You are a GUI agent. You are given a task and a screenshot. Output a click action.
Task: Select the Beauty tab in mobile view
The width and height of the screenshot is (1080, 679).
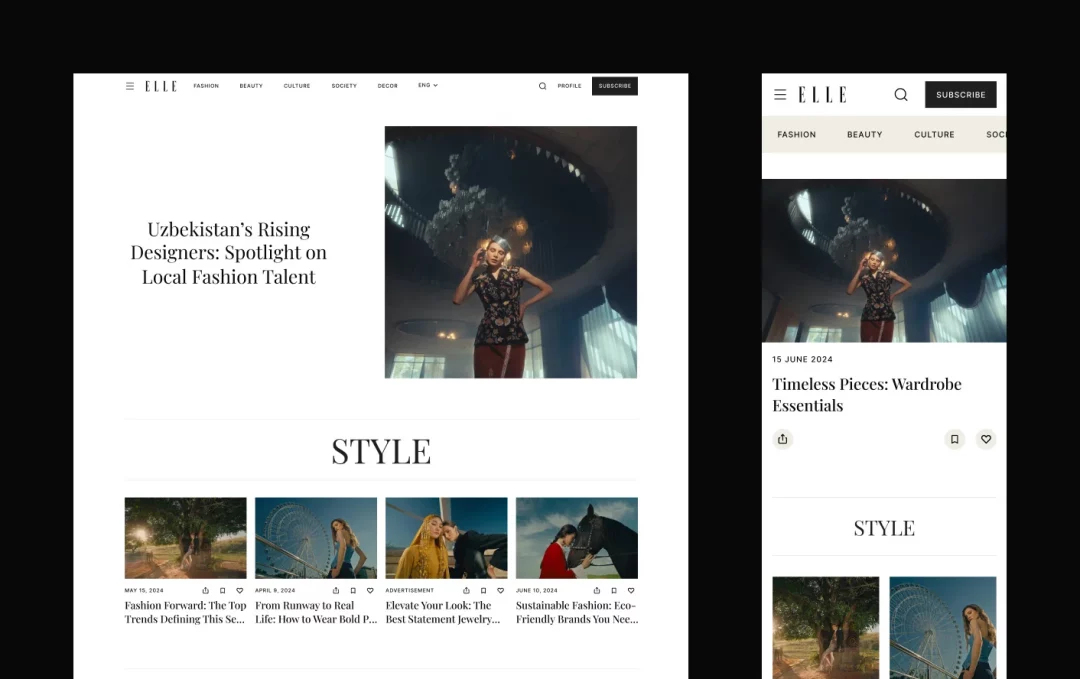click(x=864, y=134)
